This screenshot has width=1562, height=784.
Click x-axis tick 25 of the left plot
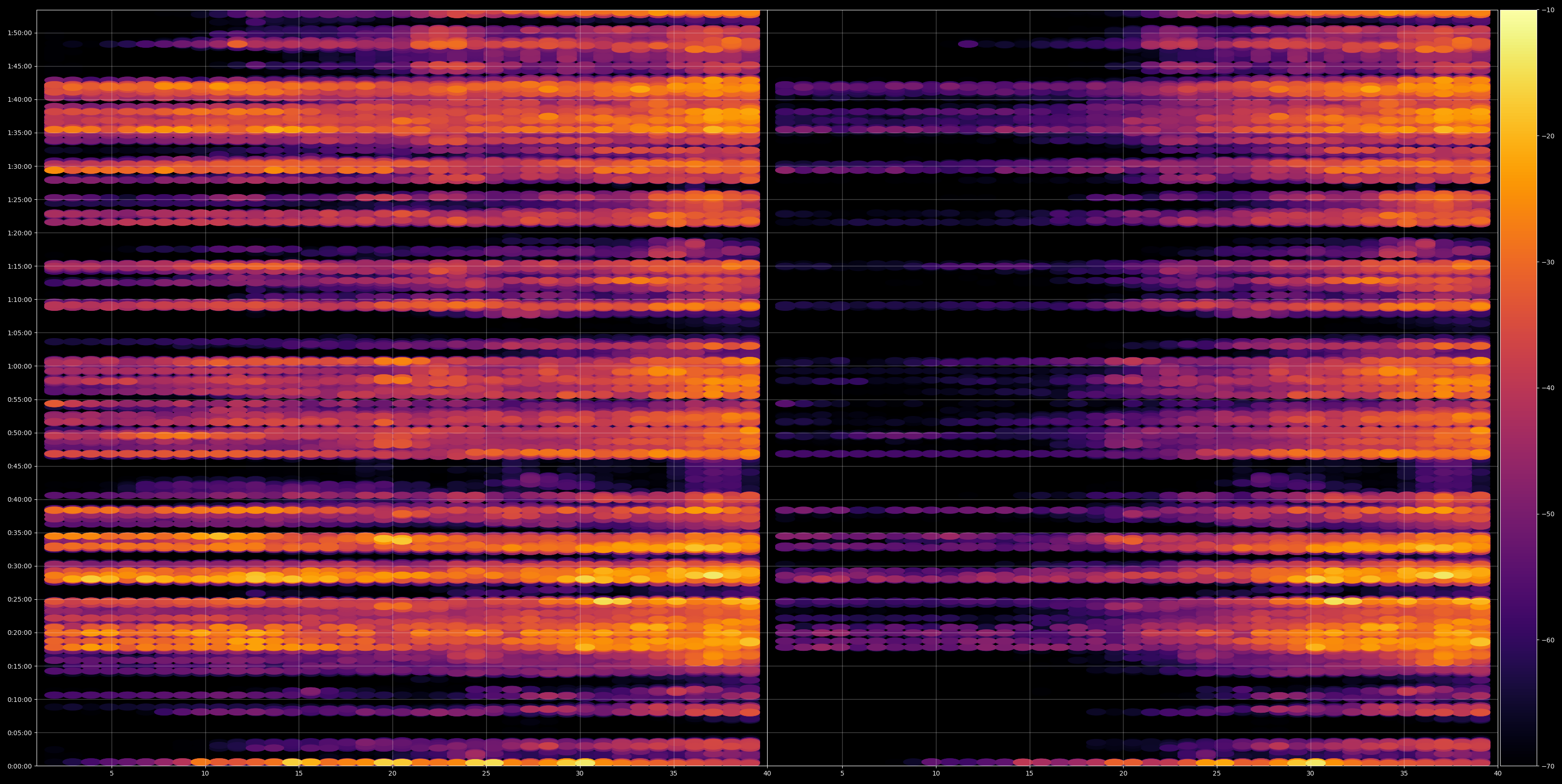(x=486, y=774)
